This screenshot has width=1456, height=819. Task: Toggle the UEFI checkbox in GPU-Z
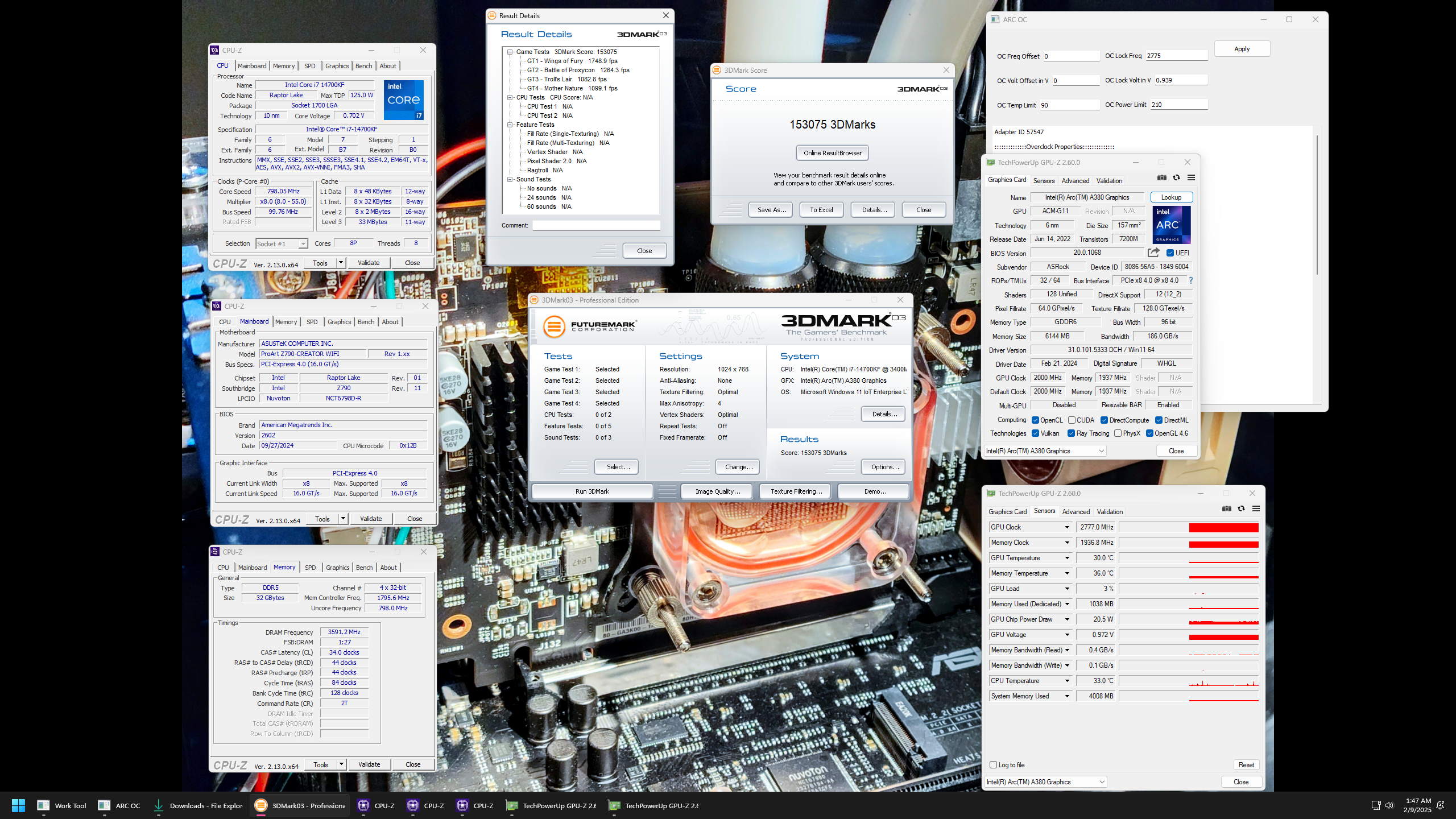click(x=1170, y=253)
